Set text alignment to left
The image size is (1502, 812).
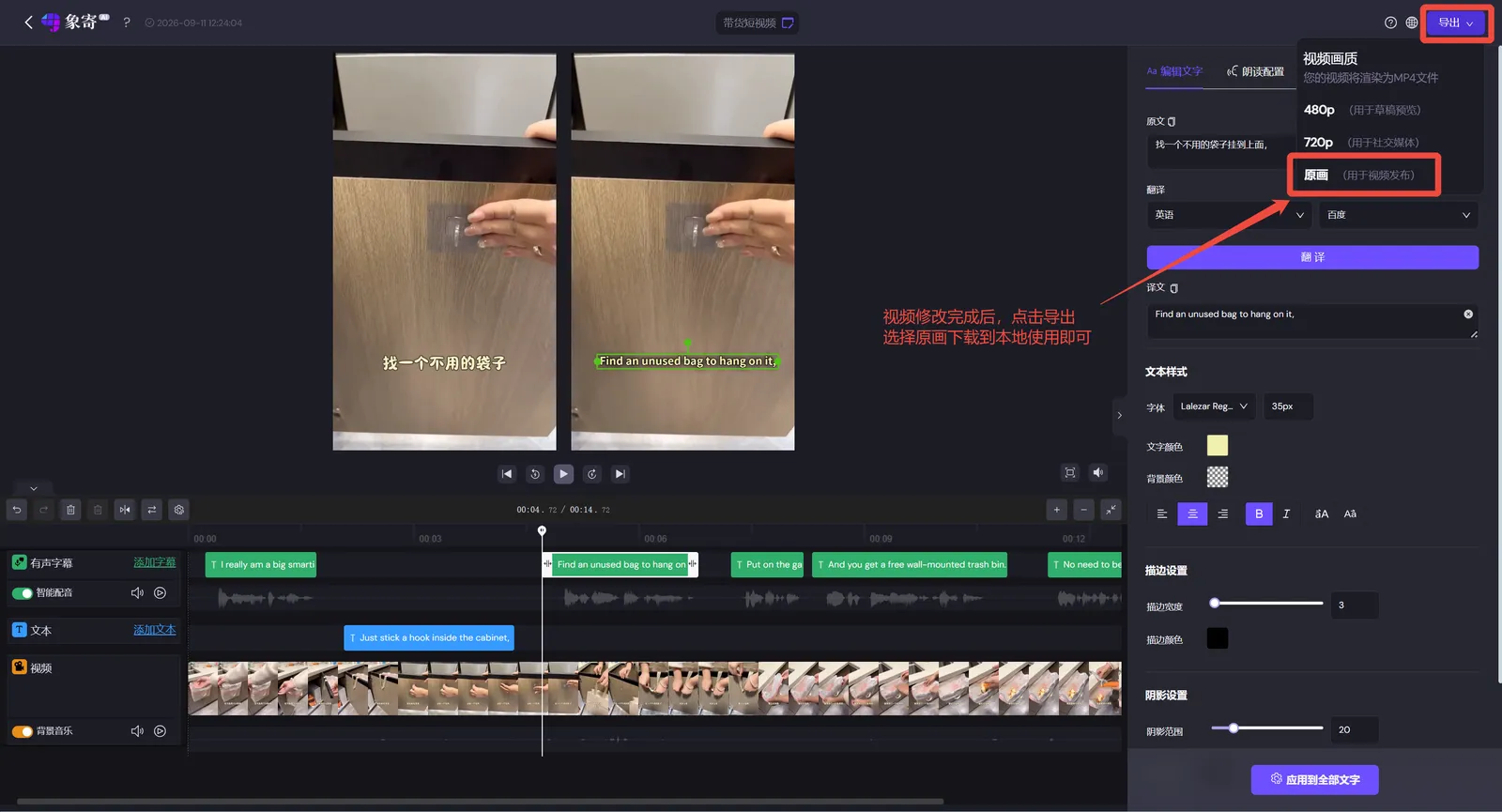tap(1162, 513)
